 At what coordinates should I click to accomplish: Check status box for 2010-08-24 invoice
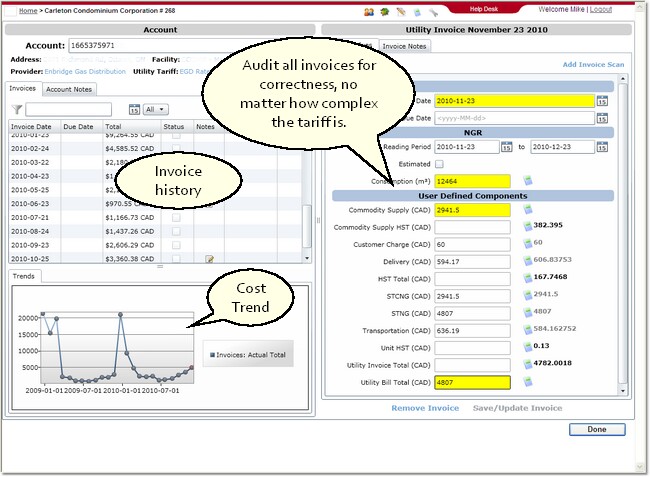pos(176,231)
